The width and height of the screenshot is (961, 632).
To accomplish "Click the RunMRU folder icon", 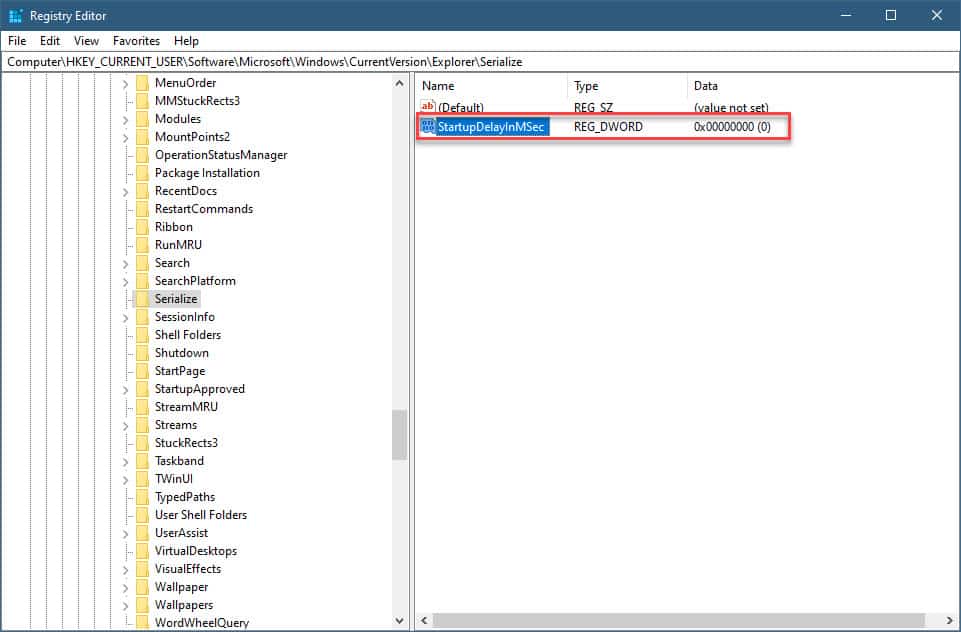I will click(x=142, y=245).
